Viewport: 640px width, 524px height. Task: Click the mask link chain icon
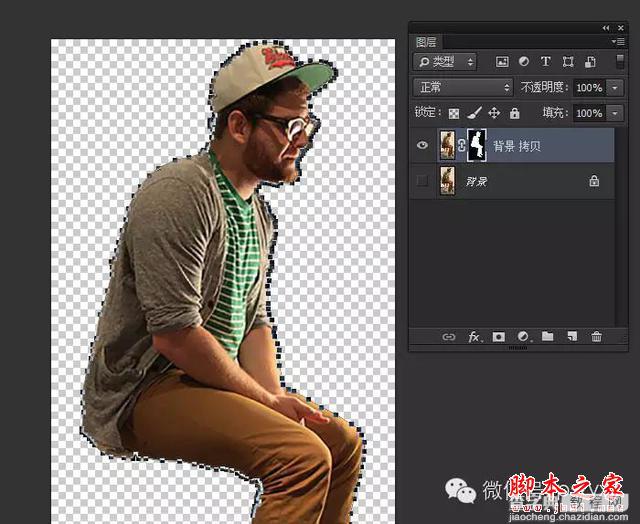pos(461,145)
